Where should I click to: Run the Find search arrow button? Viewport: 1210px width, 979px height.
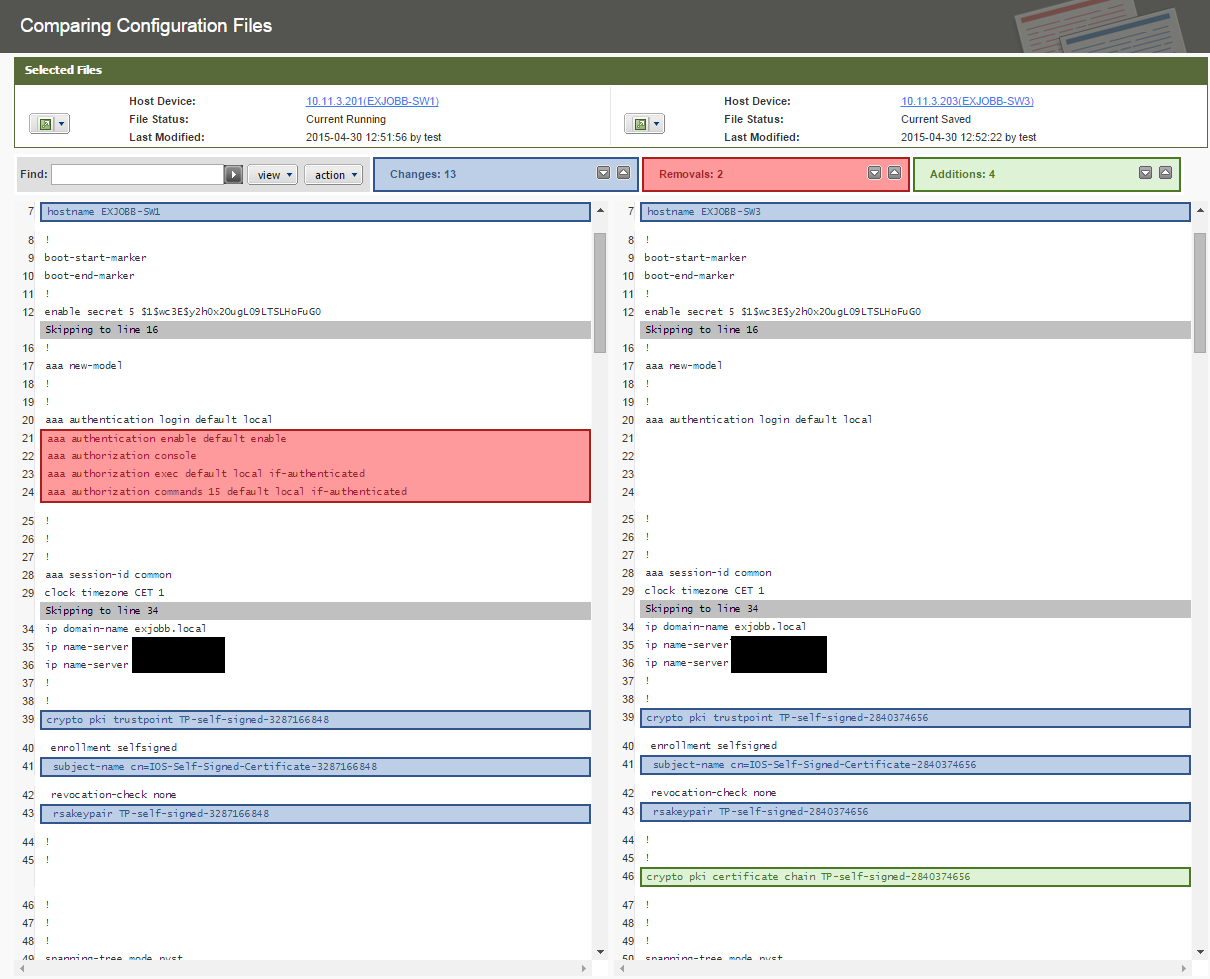(233, 175)
